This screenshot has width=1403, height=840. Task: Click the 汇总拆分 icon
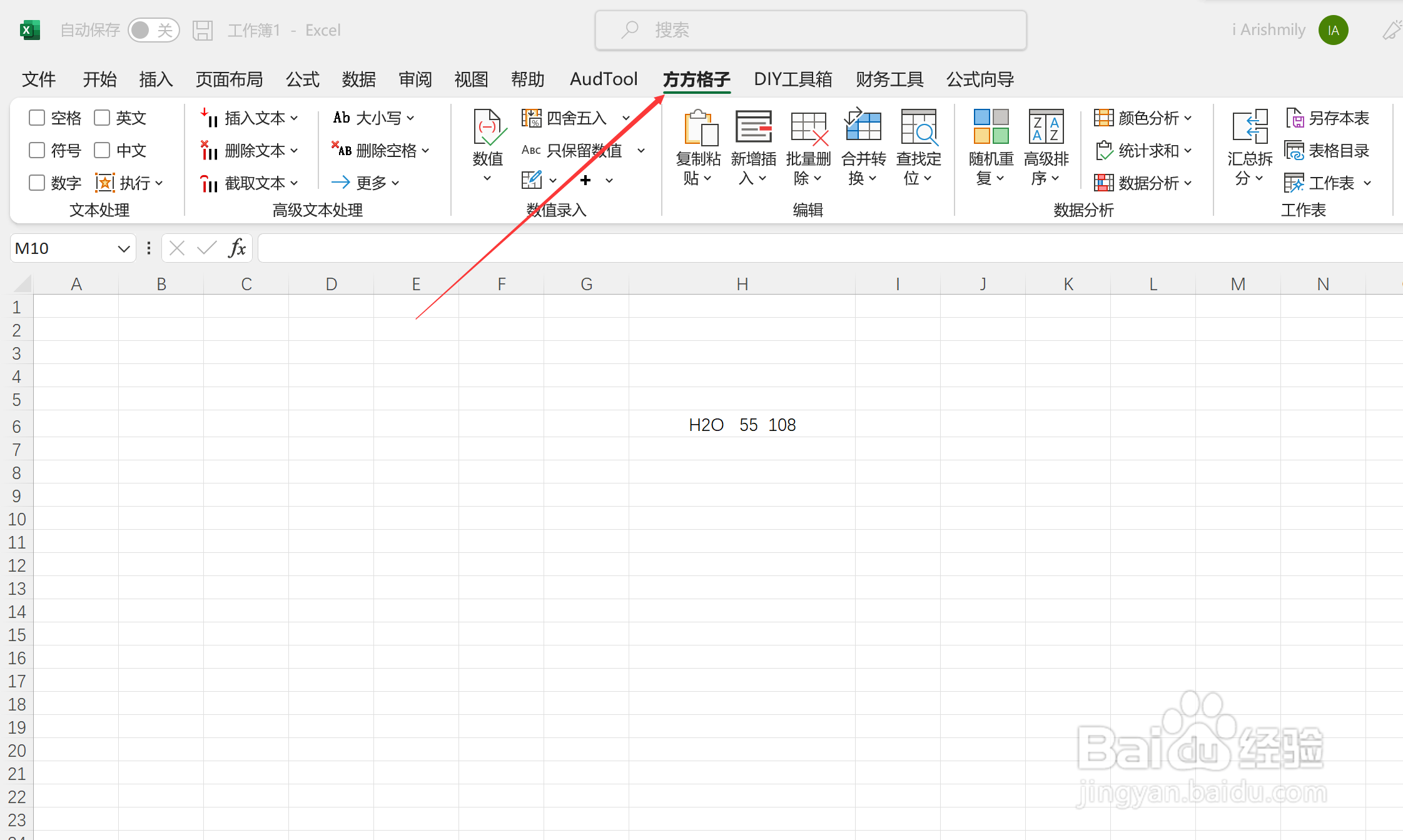pos(1250,128)
